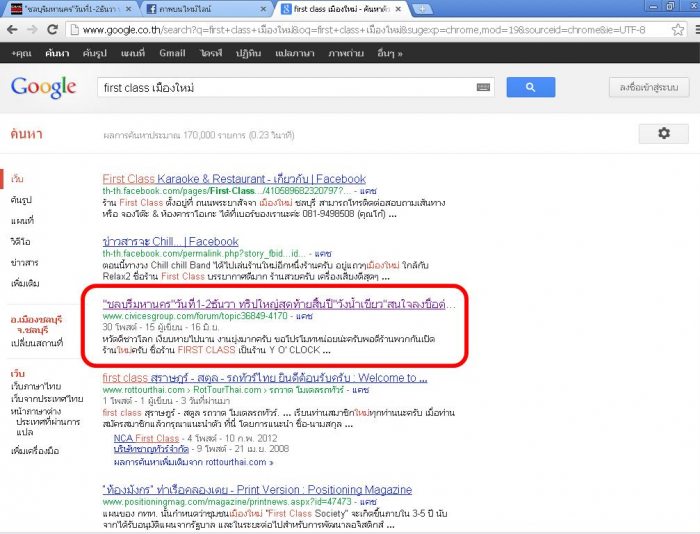This screenshot has width=700, height=534.
Task: Open แปลภาษา from the top bar
Action: pos(295,53)
